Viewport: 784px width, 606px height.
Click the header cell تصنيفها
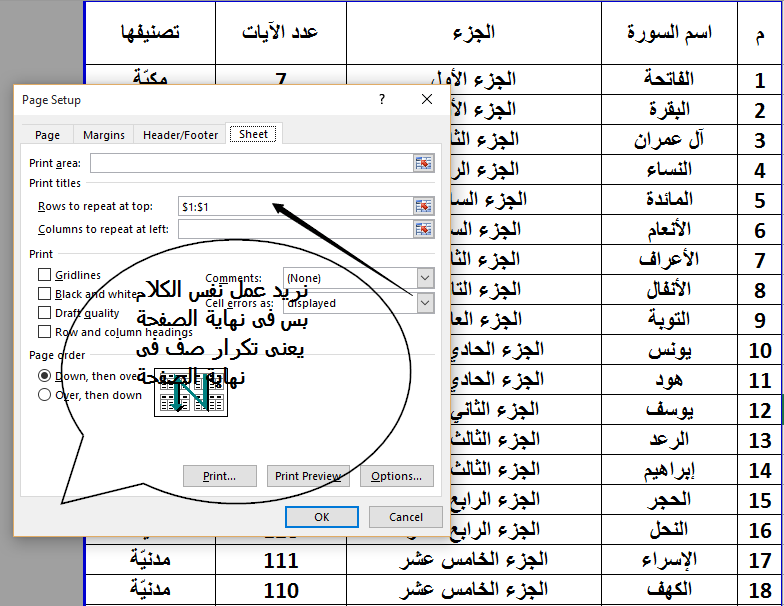[x=150, y=33]
